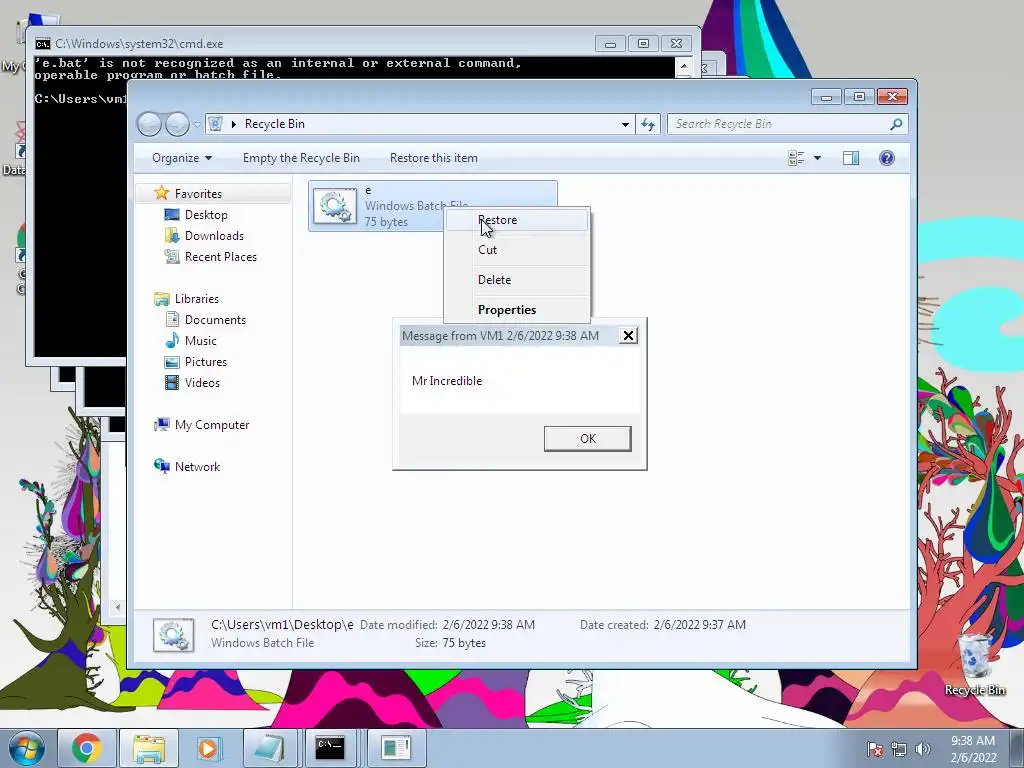
Task: Open the last taskbar application icon
Action: pyautogui.click(x=396, y=748)
